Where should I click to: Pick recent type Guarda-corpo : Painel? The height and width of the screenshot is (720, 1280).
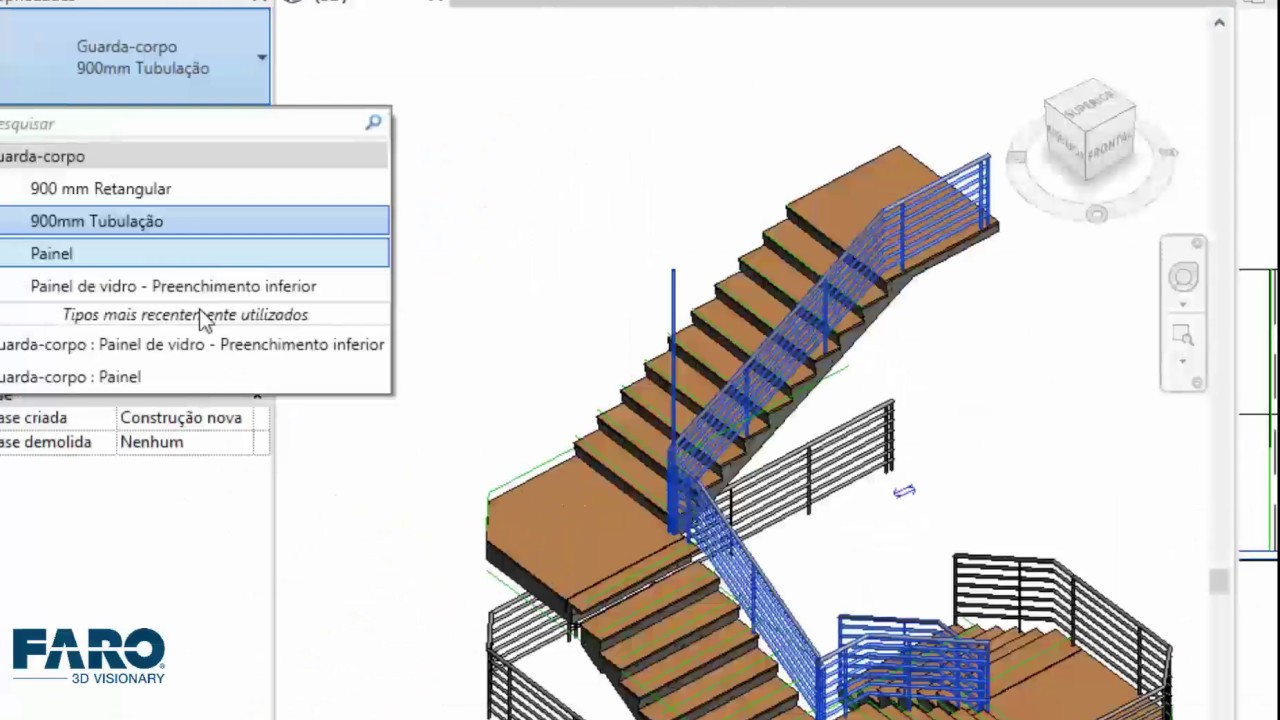(194, 377)
